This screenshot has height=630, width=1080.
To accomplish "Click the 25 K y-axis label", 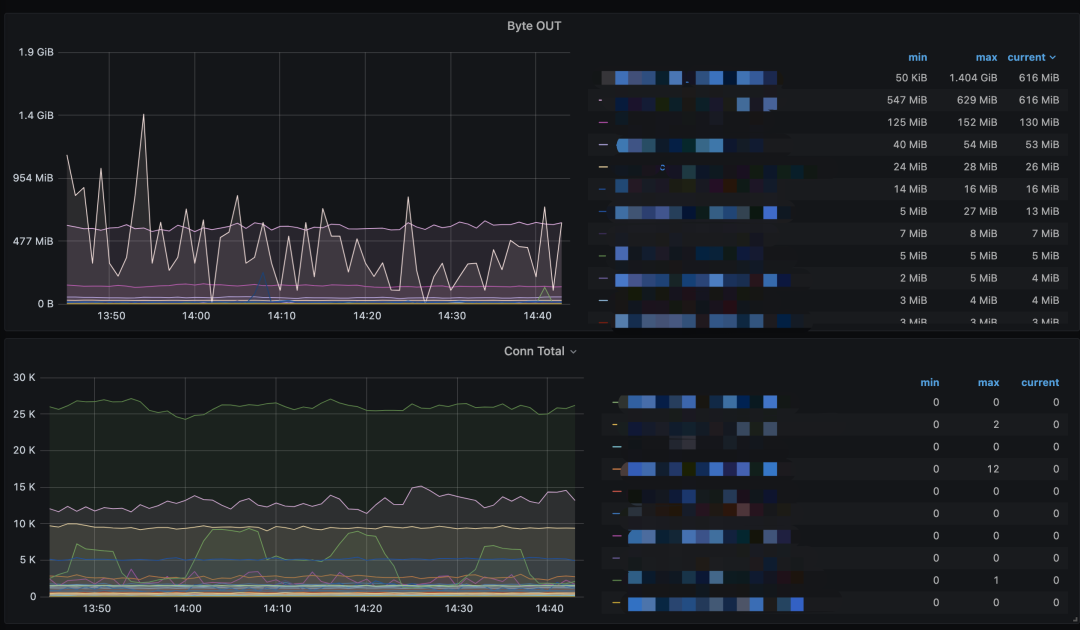I will 24,414.
